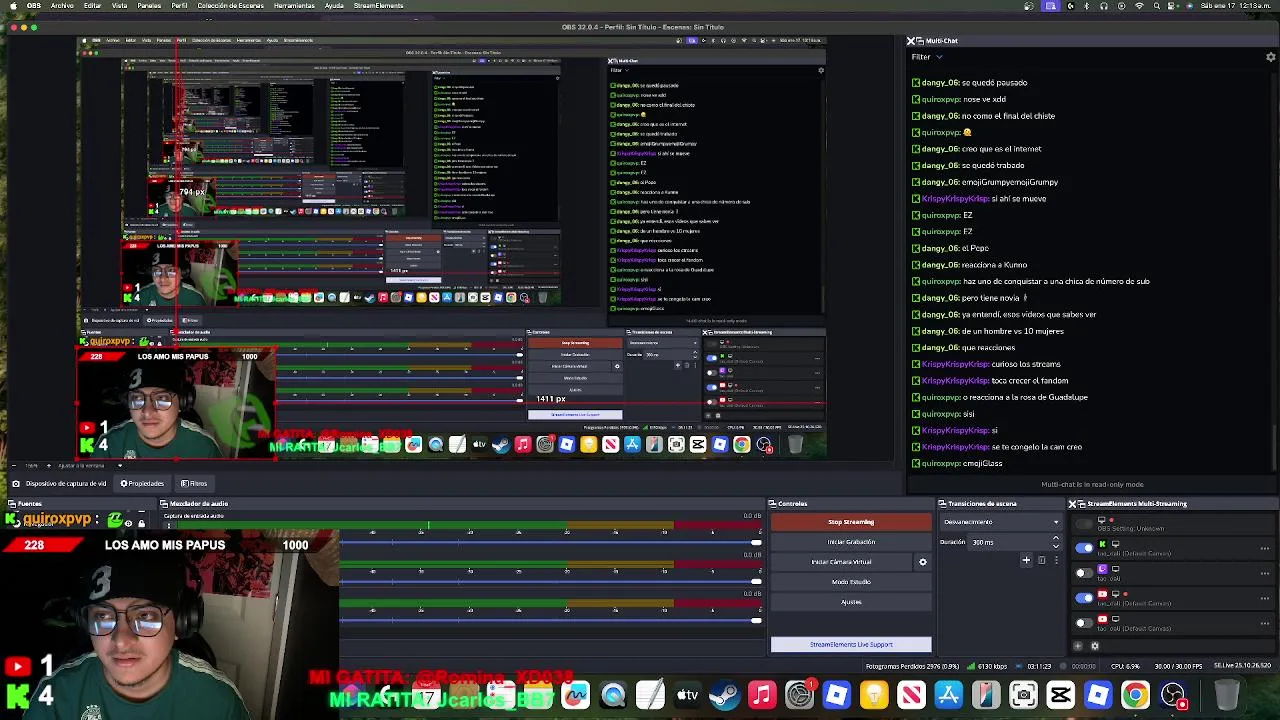Open virtual camera settings gear
1280x720 pixels.
click(923, 562)
